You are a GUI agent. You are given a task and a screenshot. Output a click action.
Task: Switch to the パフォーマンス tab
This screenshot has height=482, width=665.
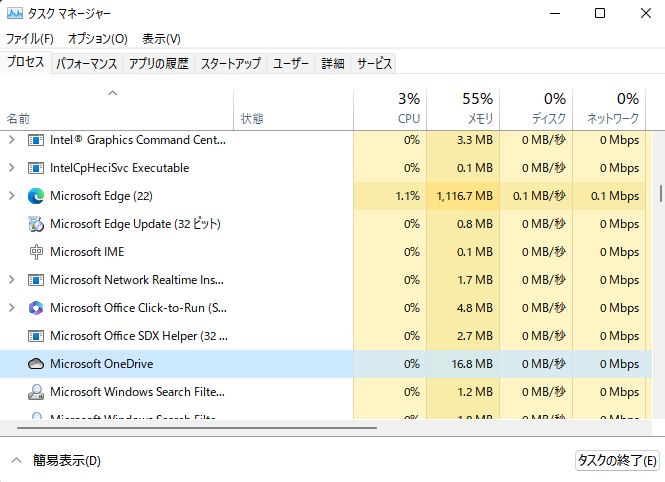87,63
